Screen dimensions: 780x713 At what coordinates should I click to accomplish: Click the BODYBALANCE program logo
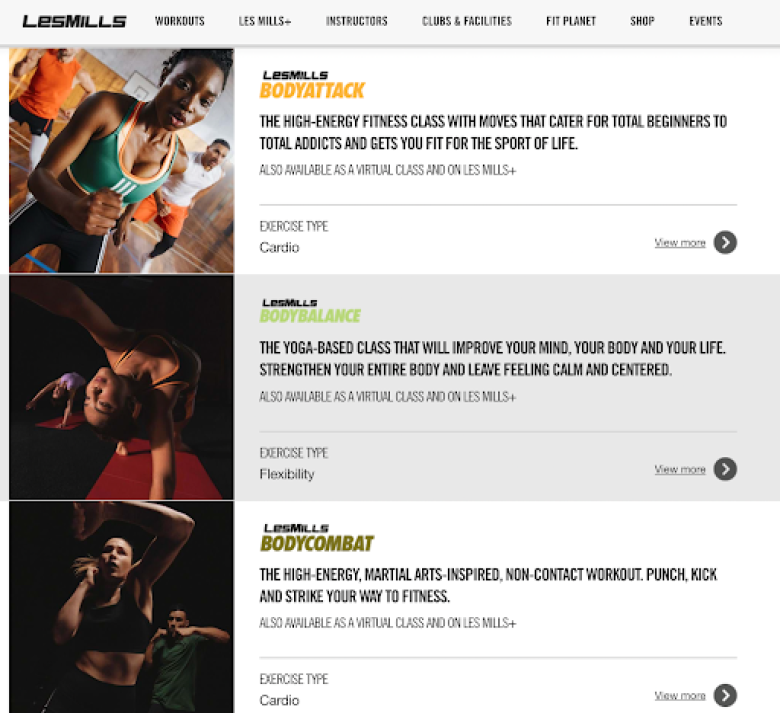tap(310, 311)
